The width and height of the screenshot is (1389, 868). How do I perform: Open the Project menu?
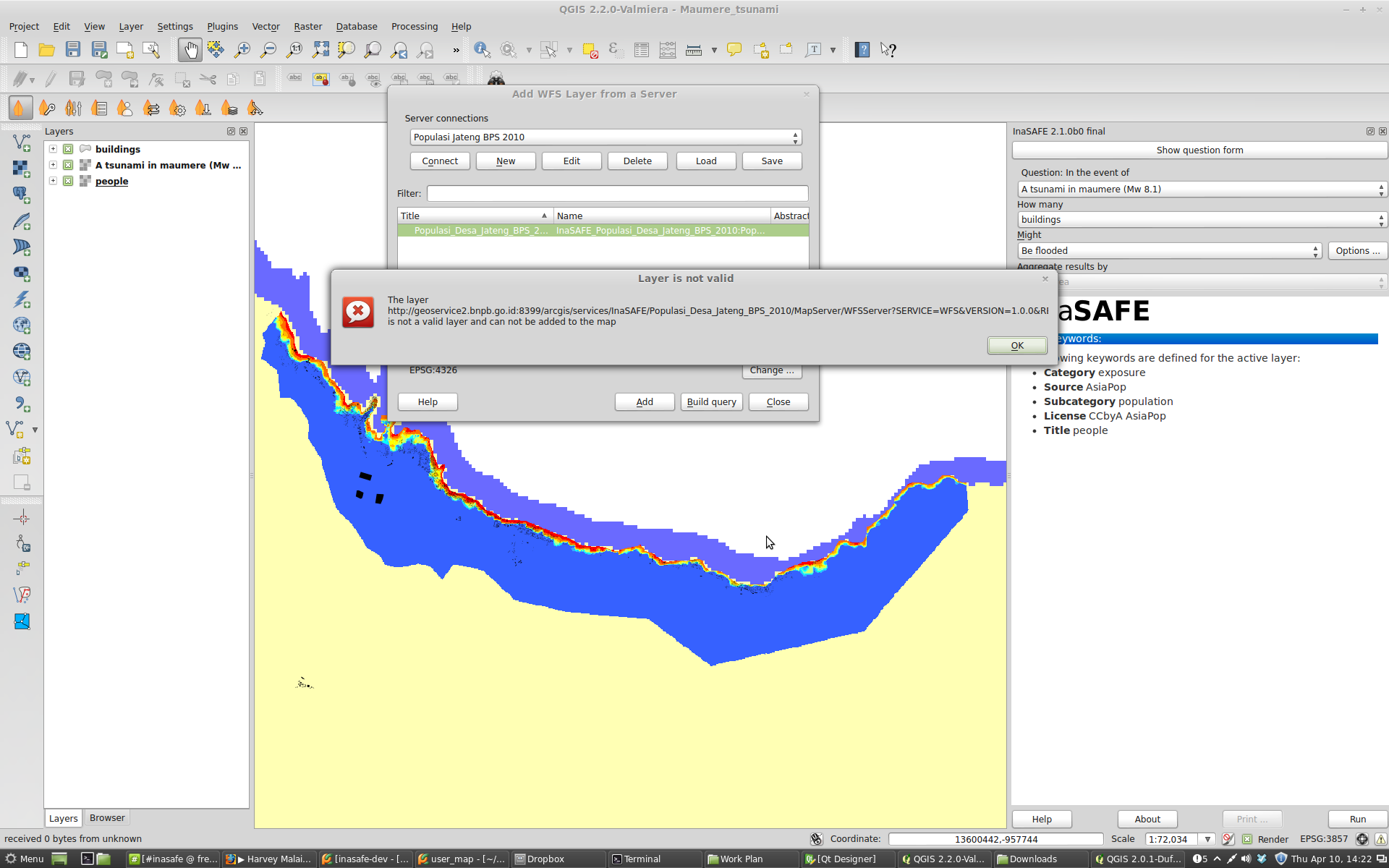tap(24, 27)
